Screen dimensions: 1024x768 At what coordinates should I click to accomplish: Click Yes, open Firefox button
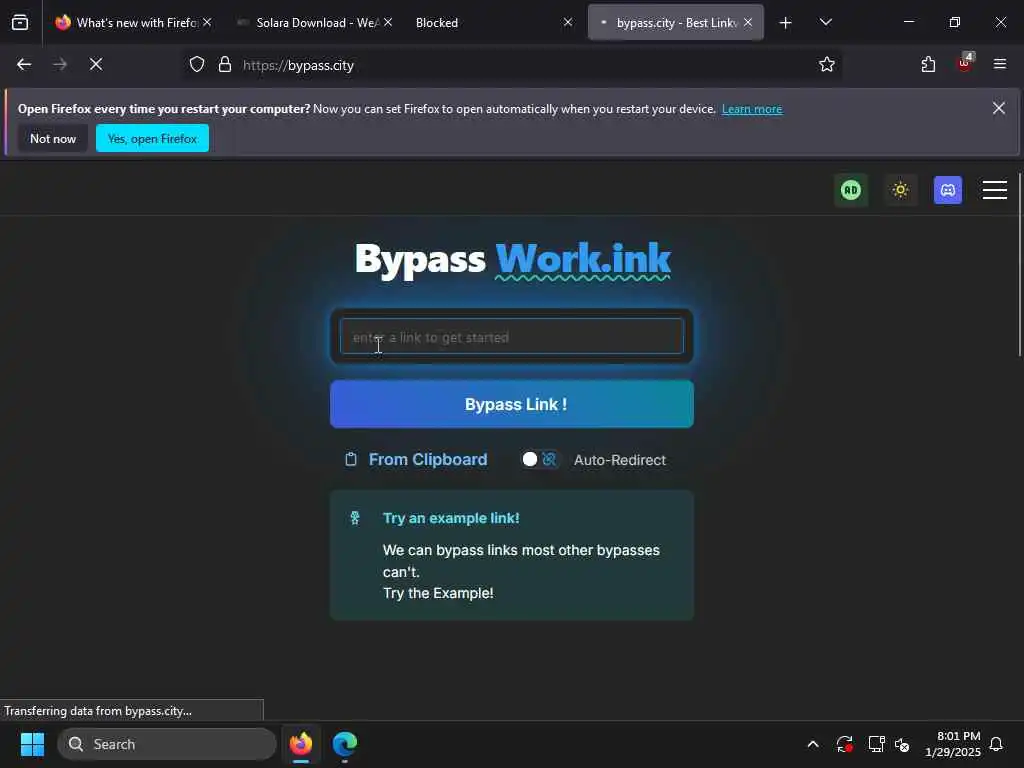[x=152, y=138]
